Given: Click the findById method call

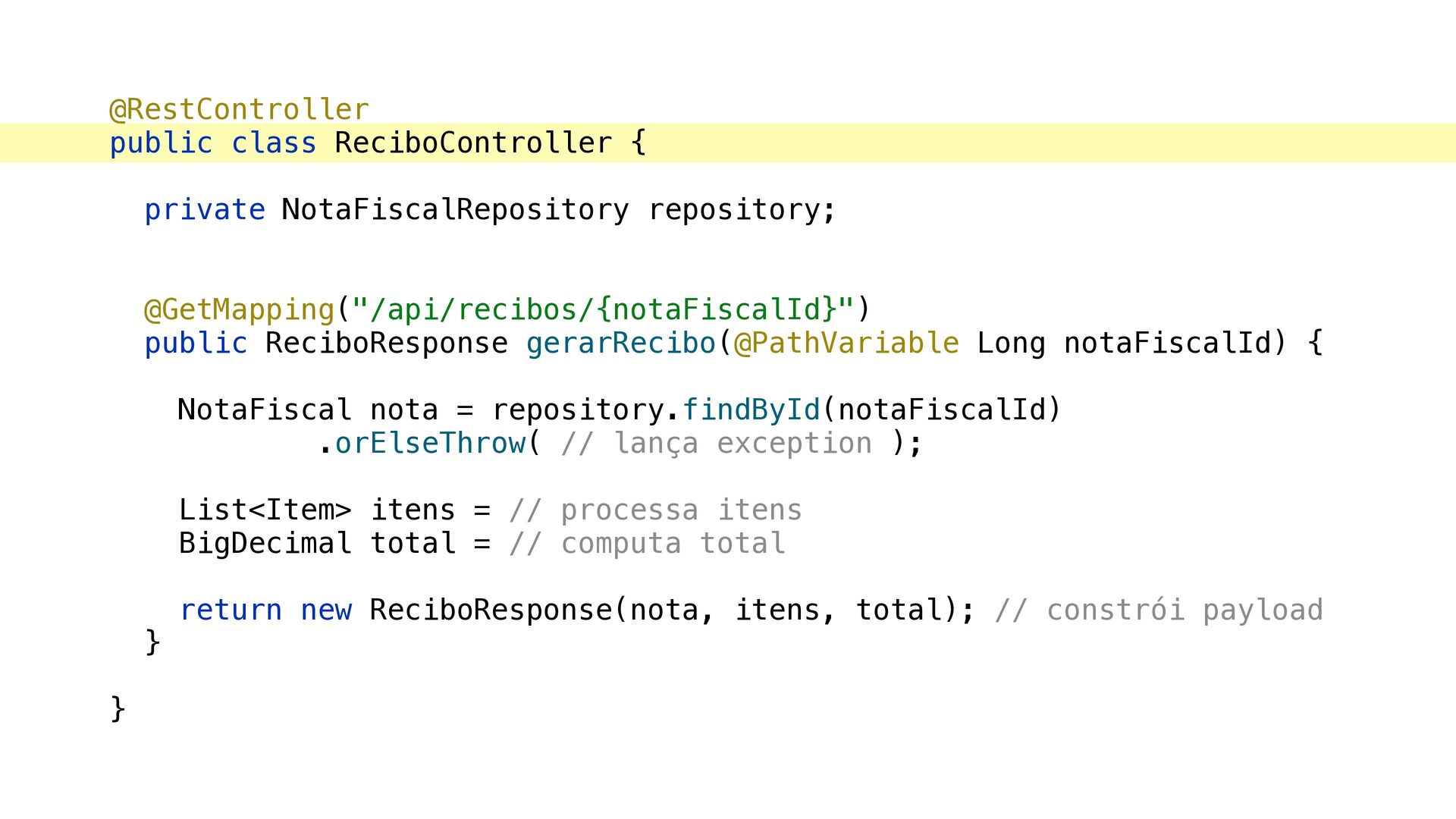Looking at the screenshot, I should (752, 410).
